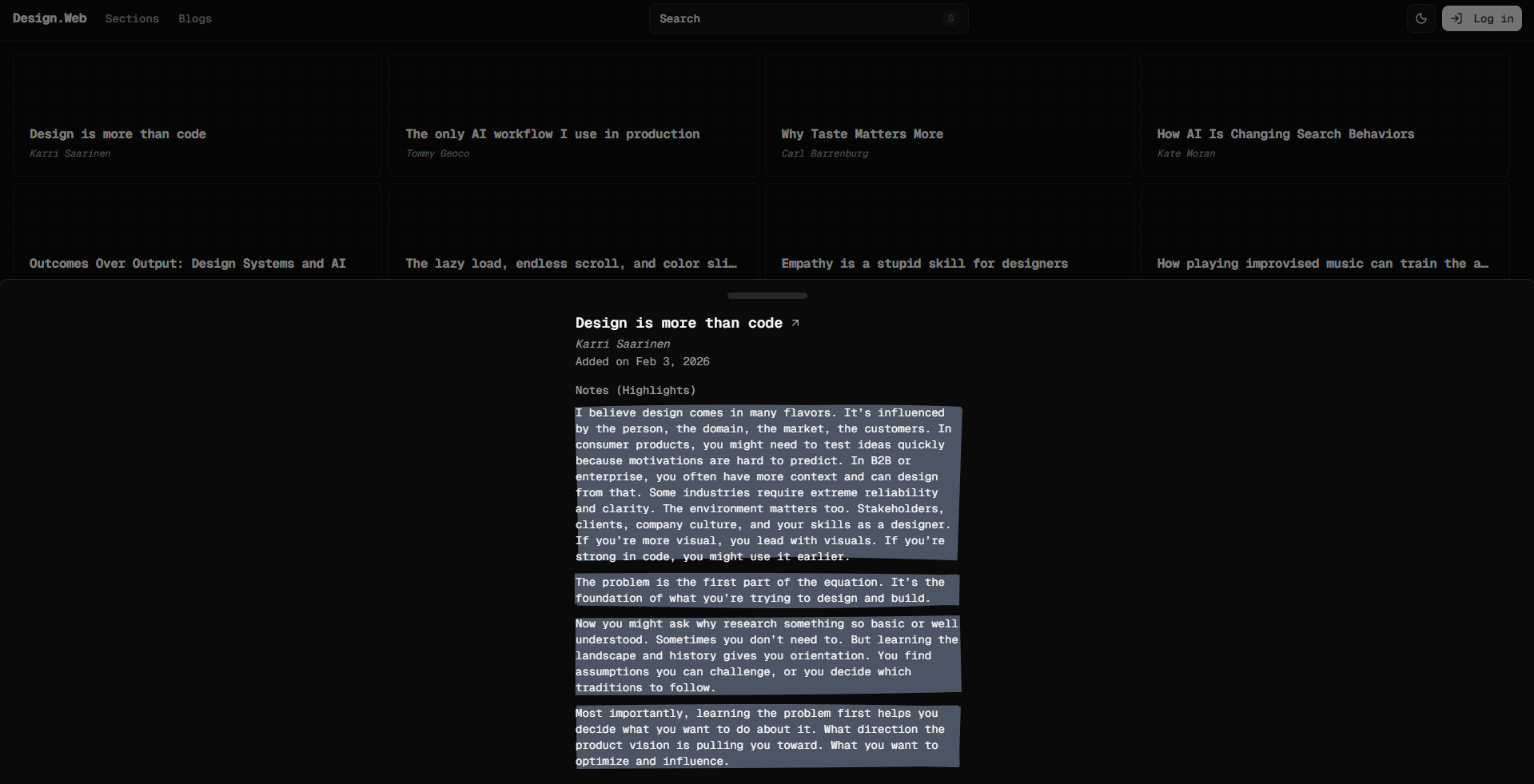The height and width of the screenshot is (784, 1534).
Task: Open 'Empathy is a stupid skill for designers'
Action: (x=925, y=263)
